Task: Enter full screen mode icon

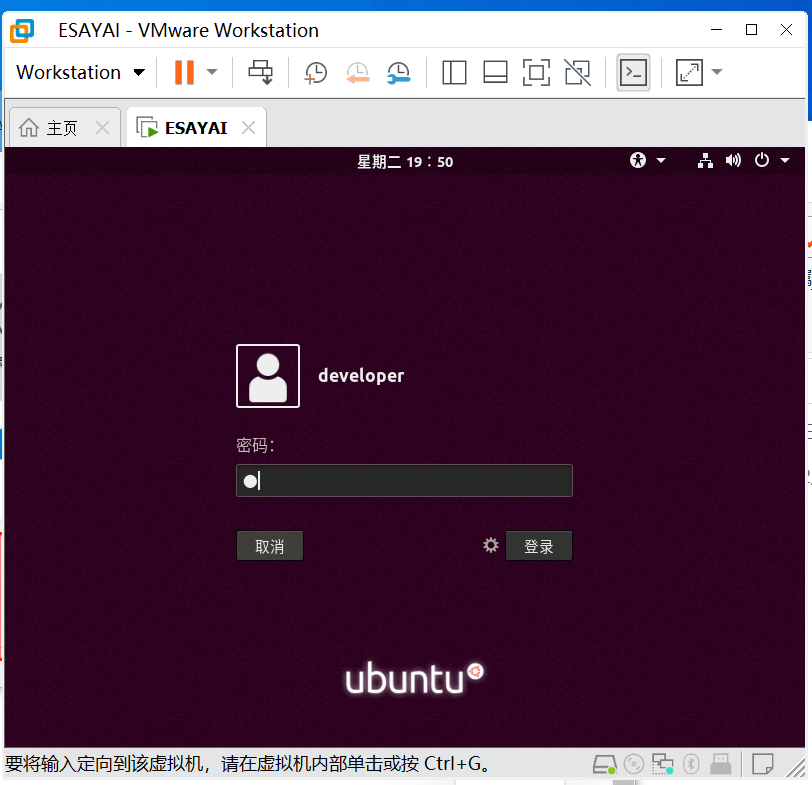Action: 536,72
